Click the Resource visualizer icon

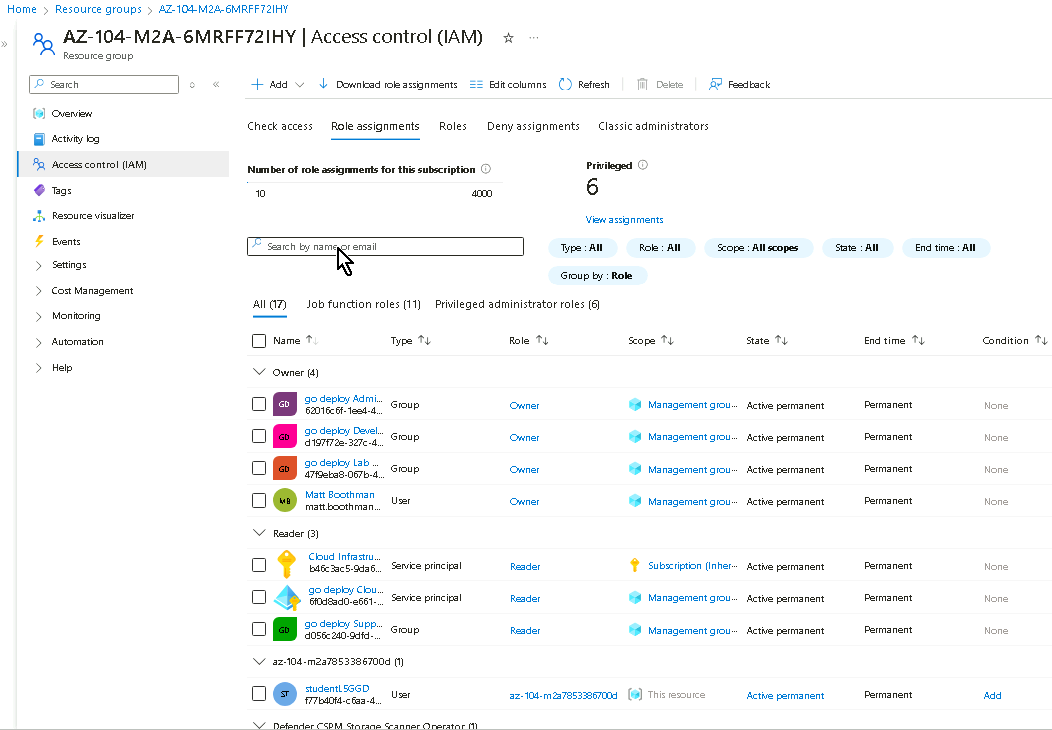[39, 216]
